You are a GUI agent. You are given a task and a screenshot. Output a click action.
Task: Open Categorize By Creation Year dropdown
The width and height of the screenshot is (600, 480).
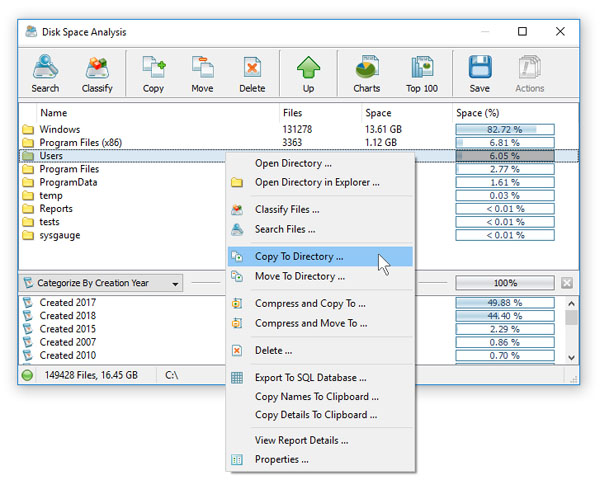(x=101, y=283)
